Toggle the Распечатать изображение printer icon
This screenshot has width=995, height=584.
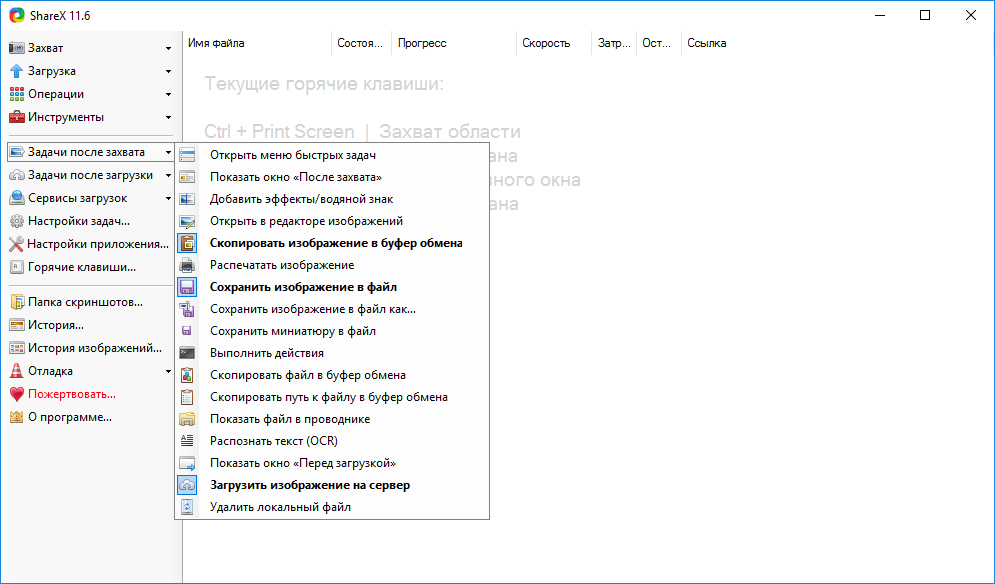187,265
